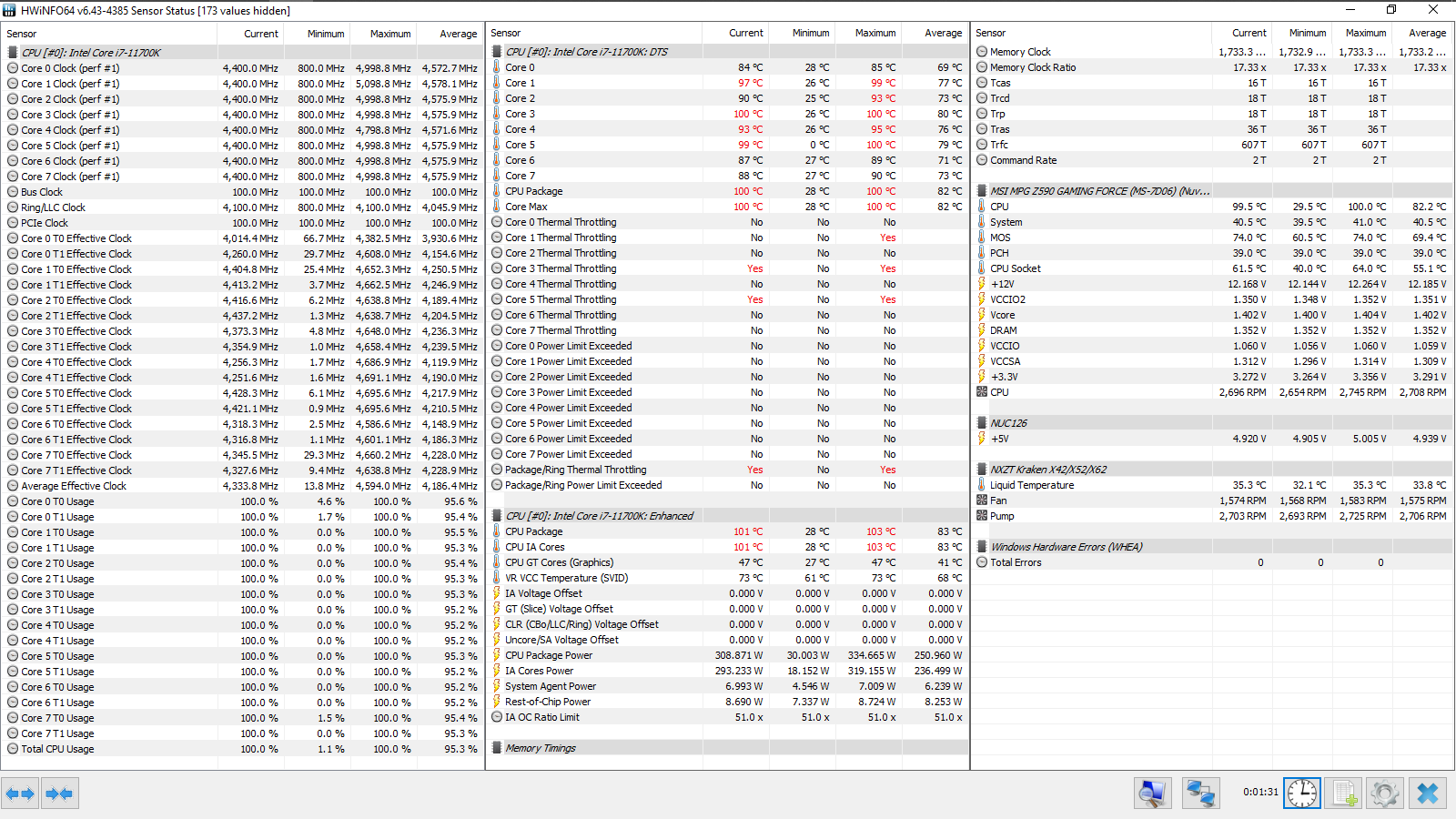Click the Vcore voltage lightning icon
Screen dimensions: 1456x819
click(x=982, y=315)
